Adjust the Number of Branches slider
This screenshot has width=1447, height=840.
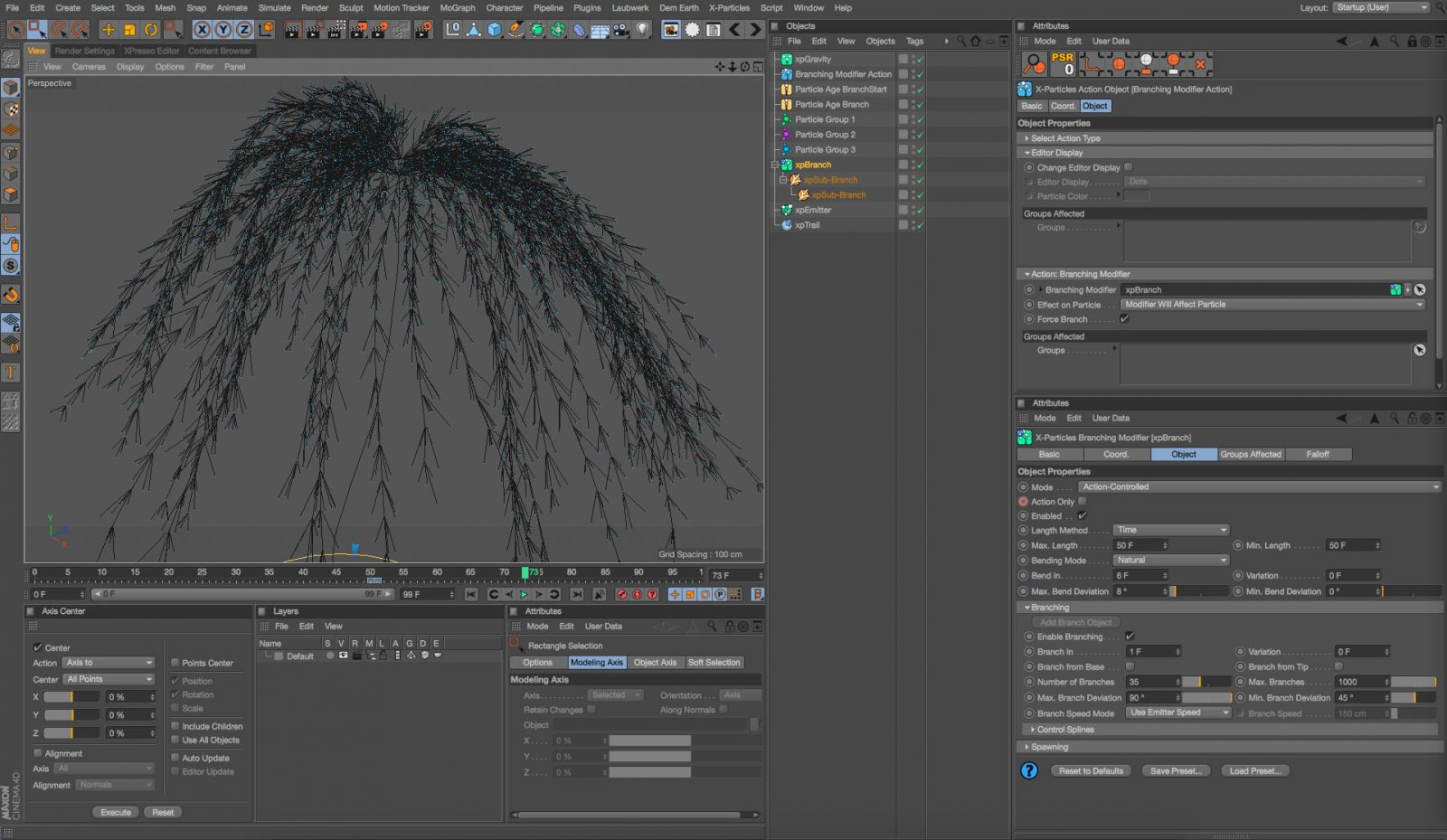[x=1207, y=682]
